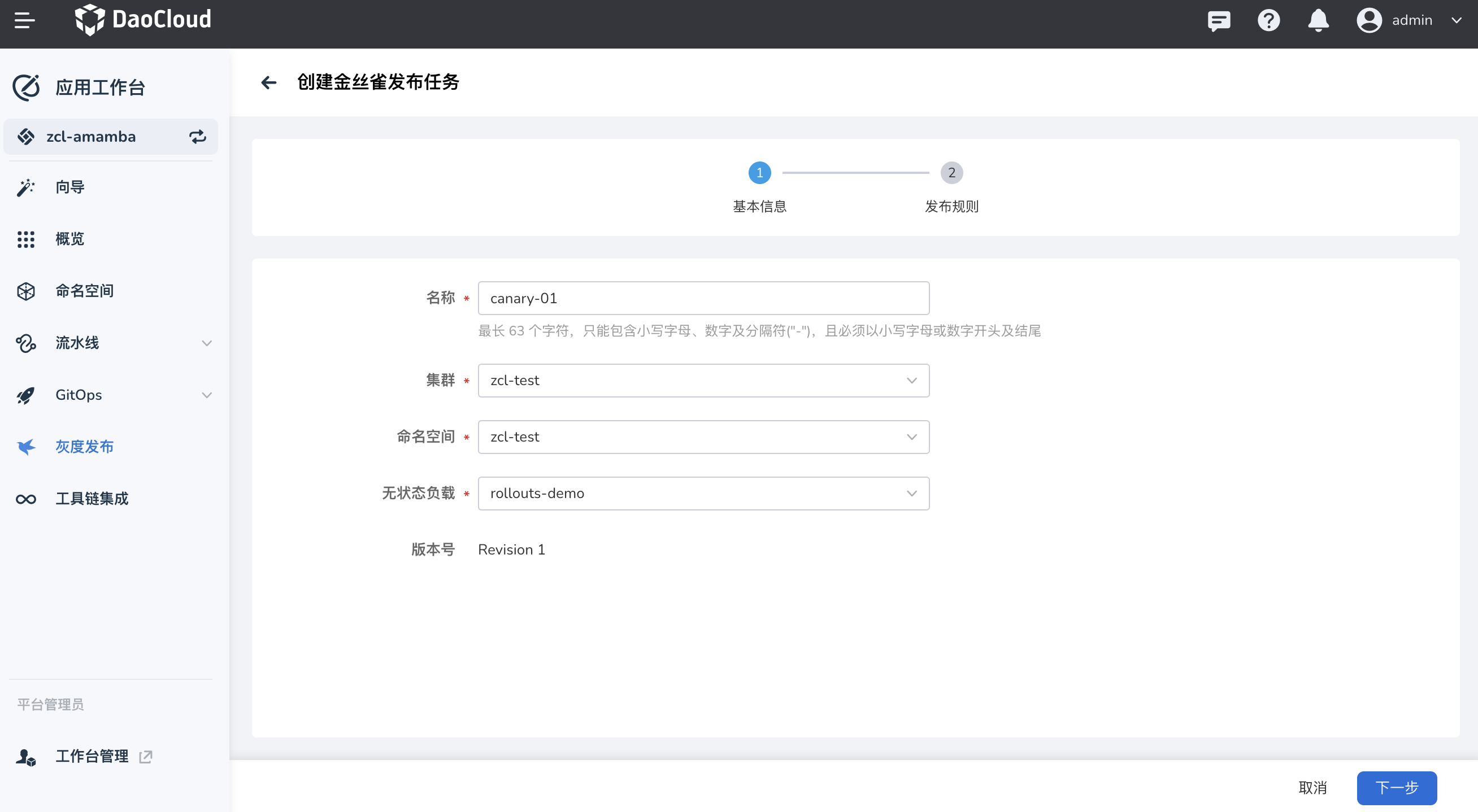Click the 应用工作台 workbench icon
1478x812 pixels.
point(27,88)
